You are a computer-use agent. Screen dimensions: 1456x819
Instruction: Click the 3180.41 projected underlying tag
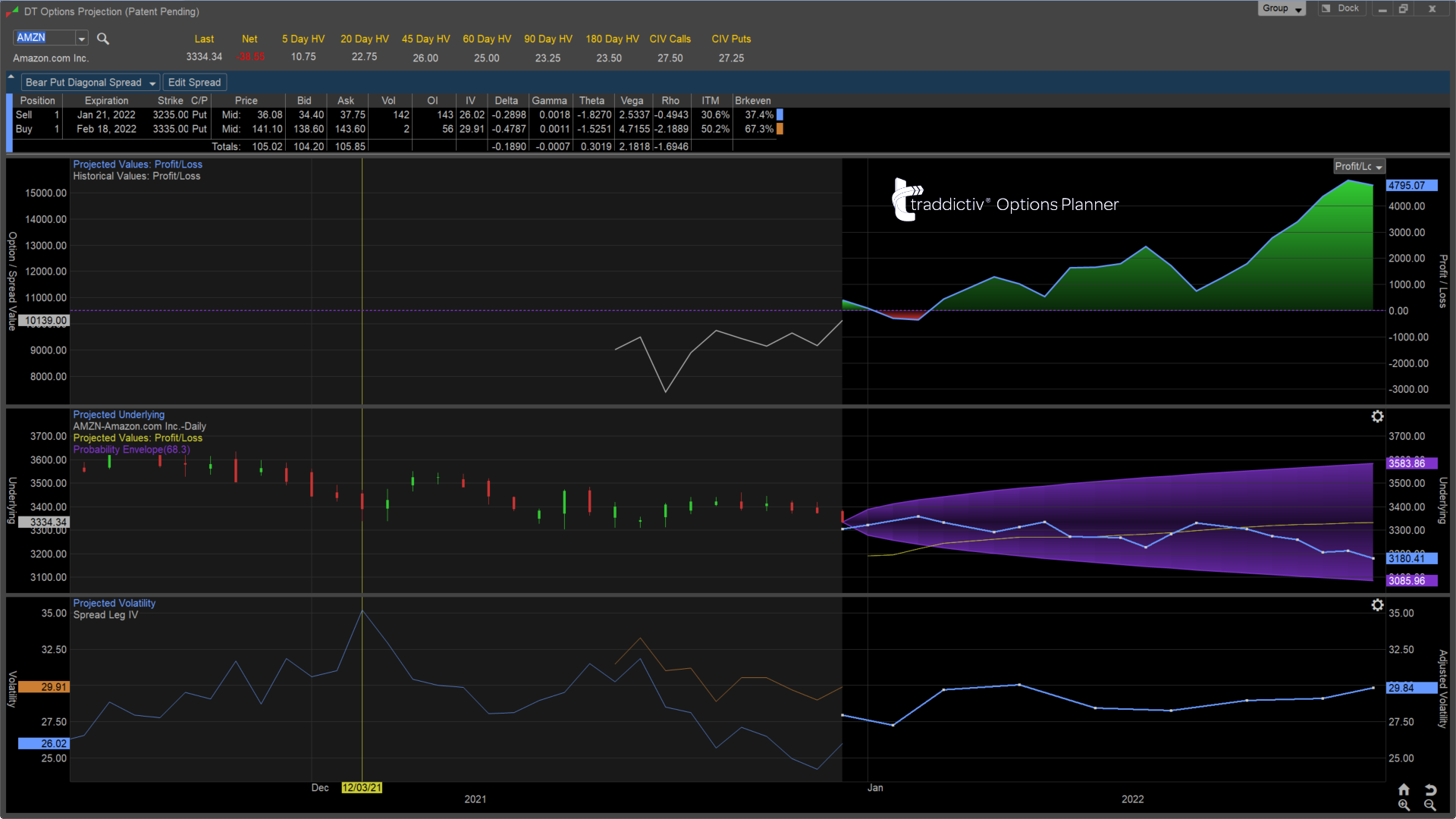(1412, 559)
